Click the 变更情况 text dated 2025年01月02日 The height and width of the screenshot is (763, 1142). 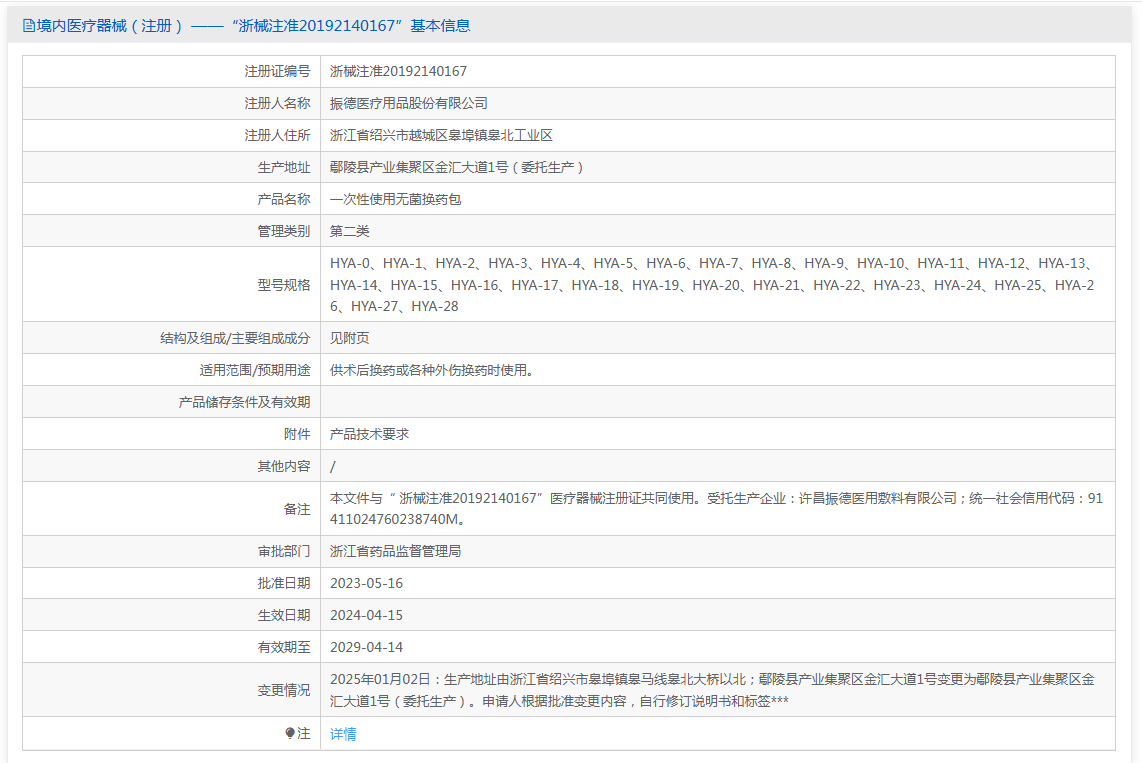(712, 690)
